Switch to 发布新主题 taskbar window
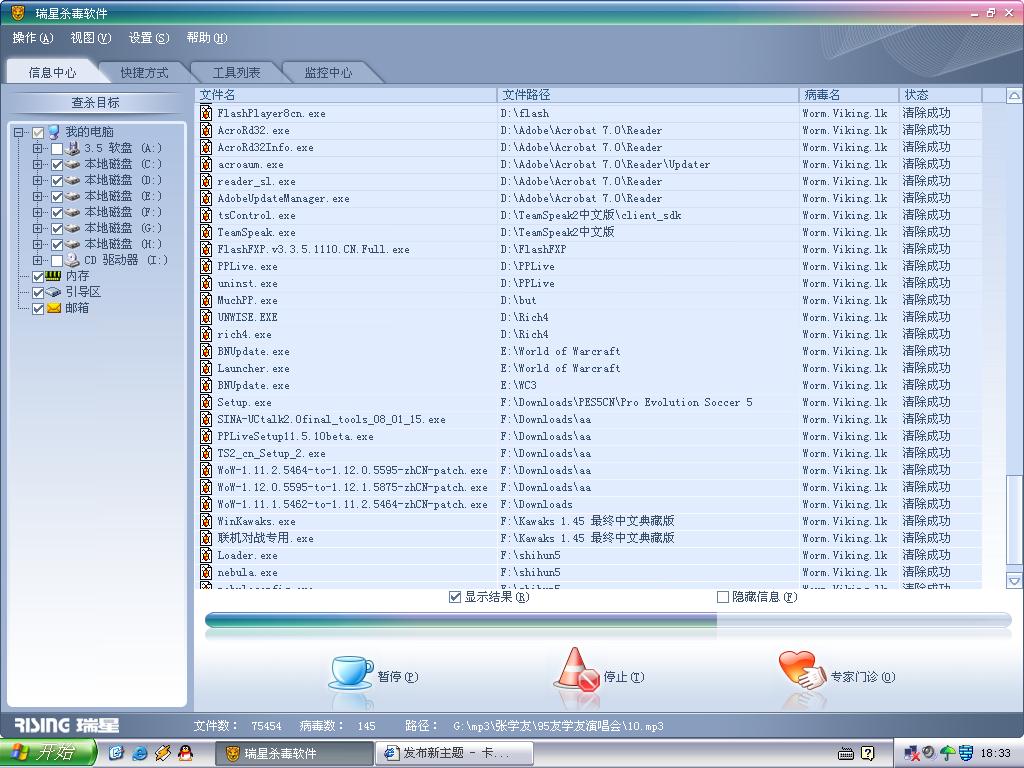Viewport: 1024px width, 768px height. pos(455,753)
